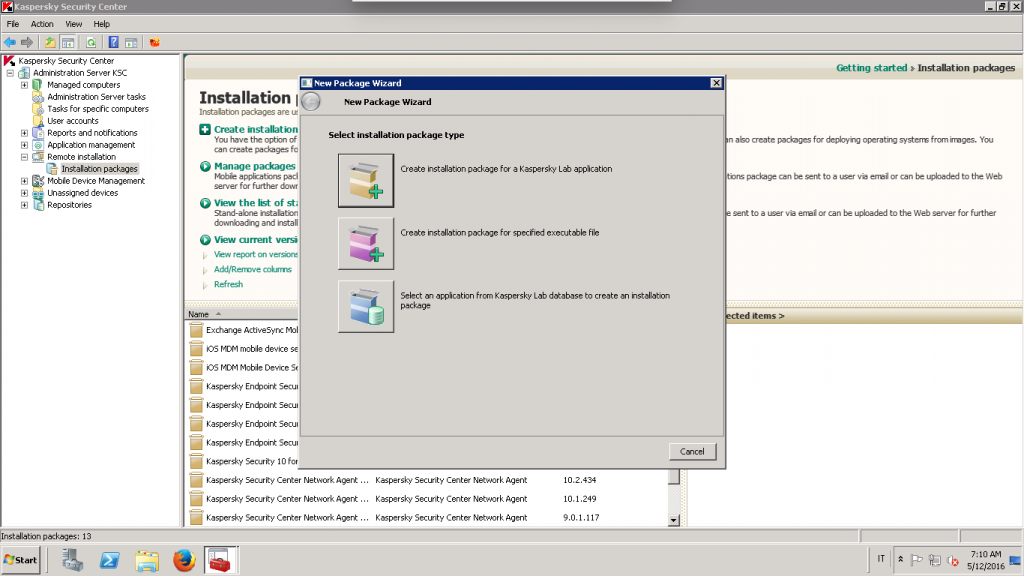Screen dimensions: 1024x576
Task: Expand the Reports and notifications node
Action: coord(24,133)
